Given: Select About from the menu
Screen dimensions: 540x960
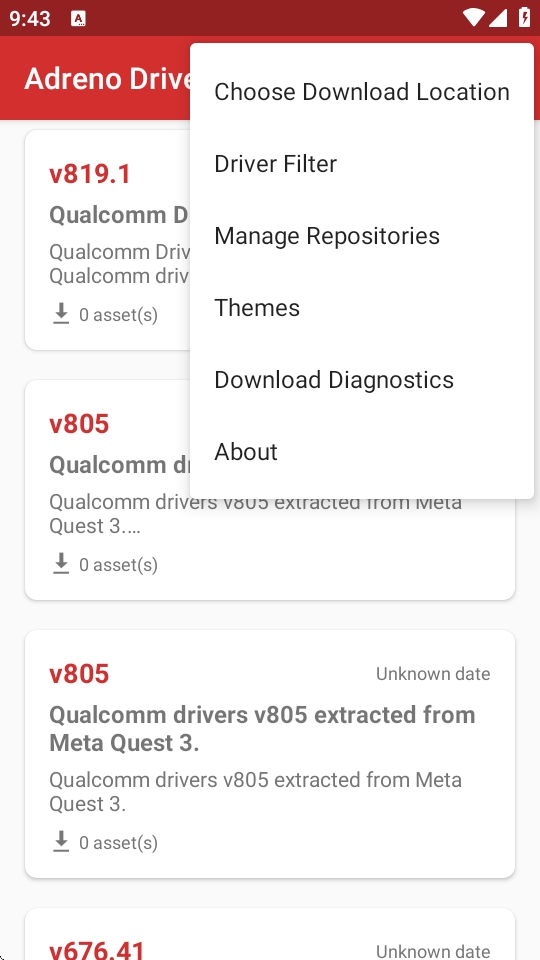Looking at the screenshot, I should coord(362,451).
